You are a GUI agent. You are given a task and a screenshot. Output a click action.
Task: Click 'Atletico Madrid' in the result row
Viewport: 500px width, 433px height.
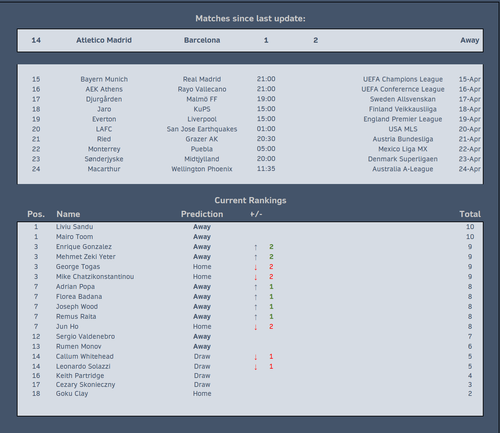104,40
